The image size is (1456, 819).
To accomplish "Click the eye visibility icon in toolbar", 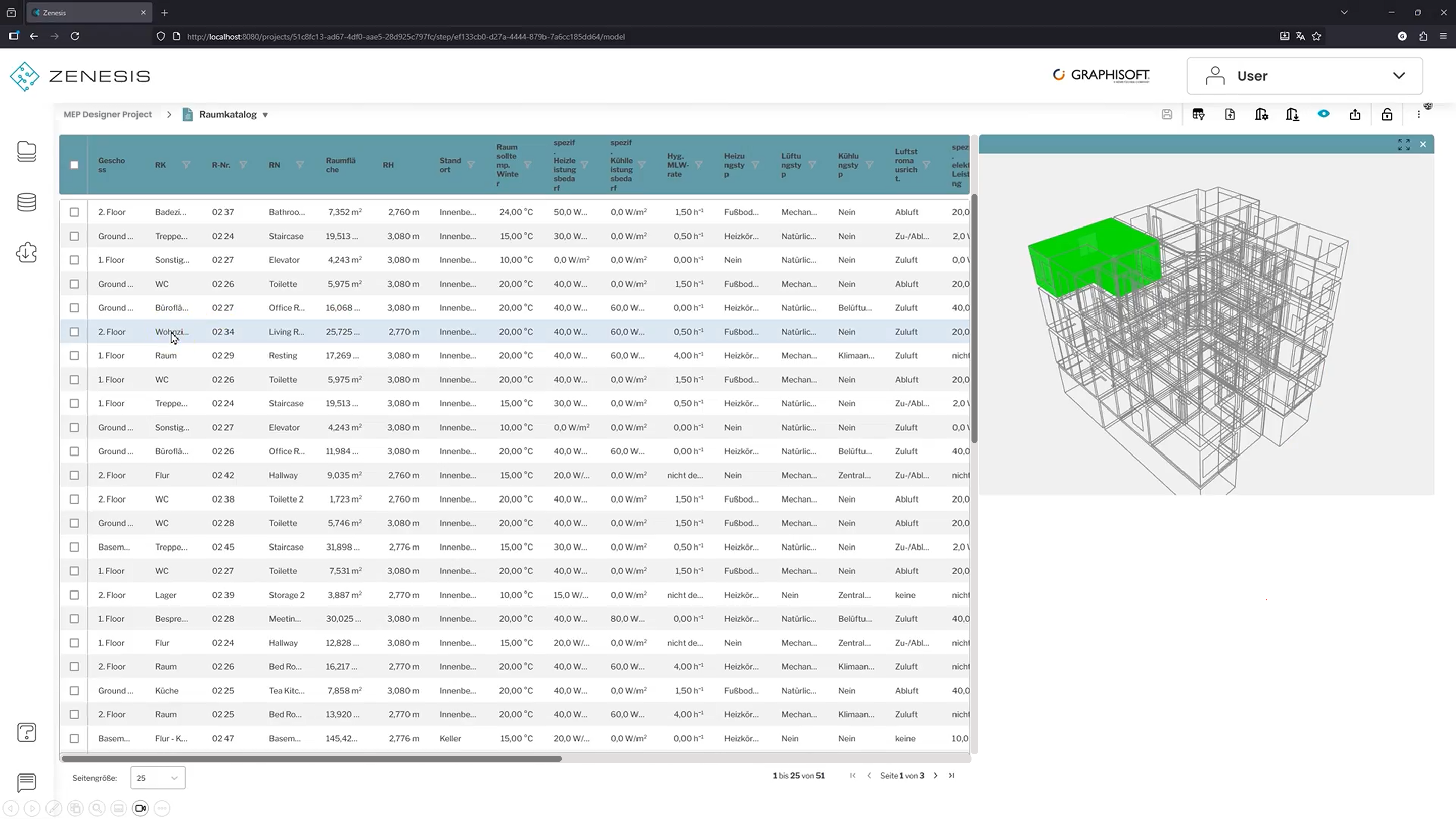I will click(x=1323, y=114).
